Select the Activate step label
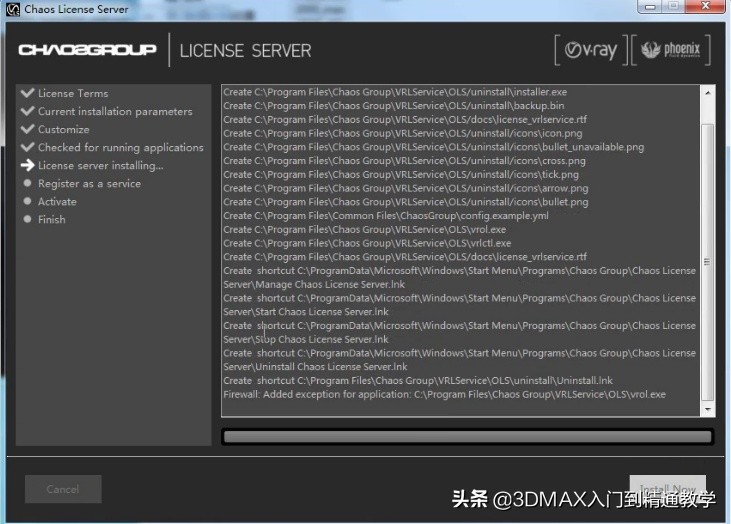The image size is (731, 524). [57, 201]
